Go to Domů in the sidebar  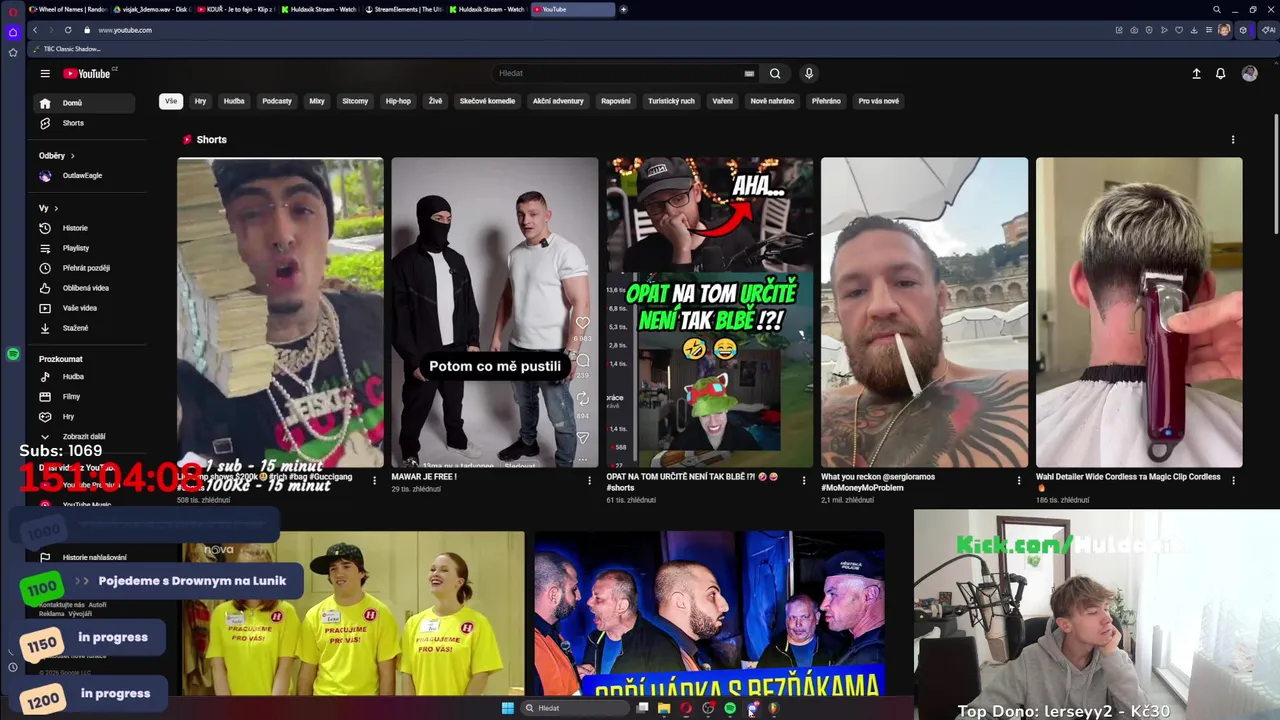tap(83, 103)
